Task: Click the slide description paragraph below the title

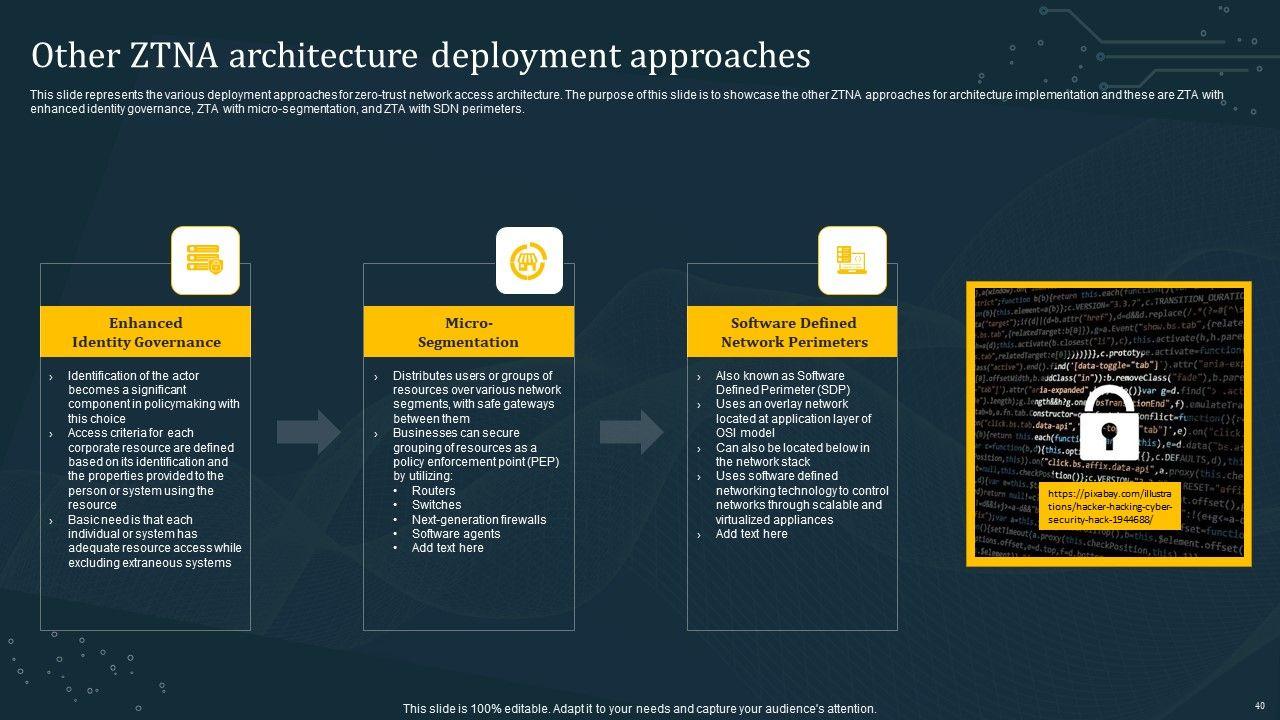Action: [626, 102]
